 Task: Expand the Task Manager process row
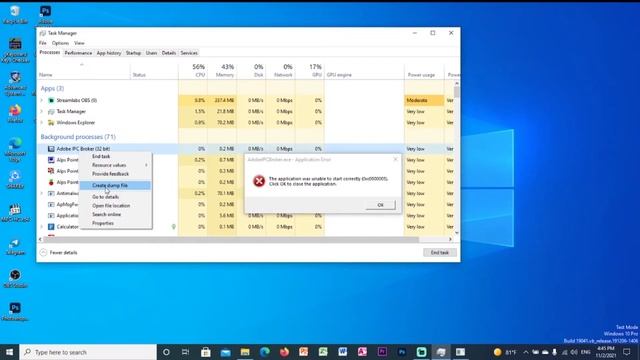[42, 111]
